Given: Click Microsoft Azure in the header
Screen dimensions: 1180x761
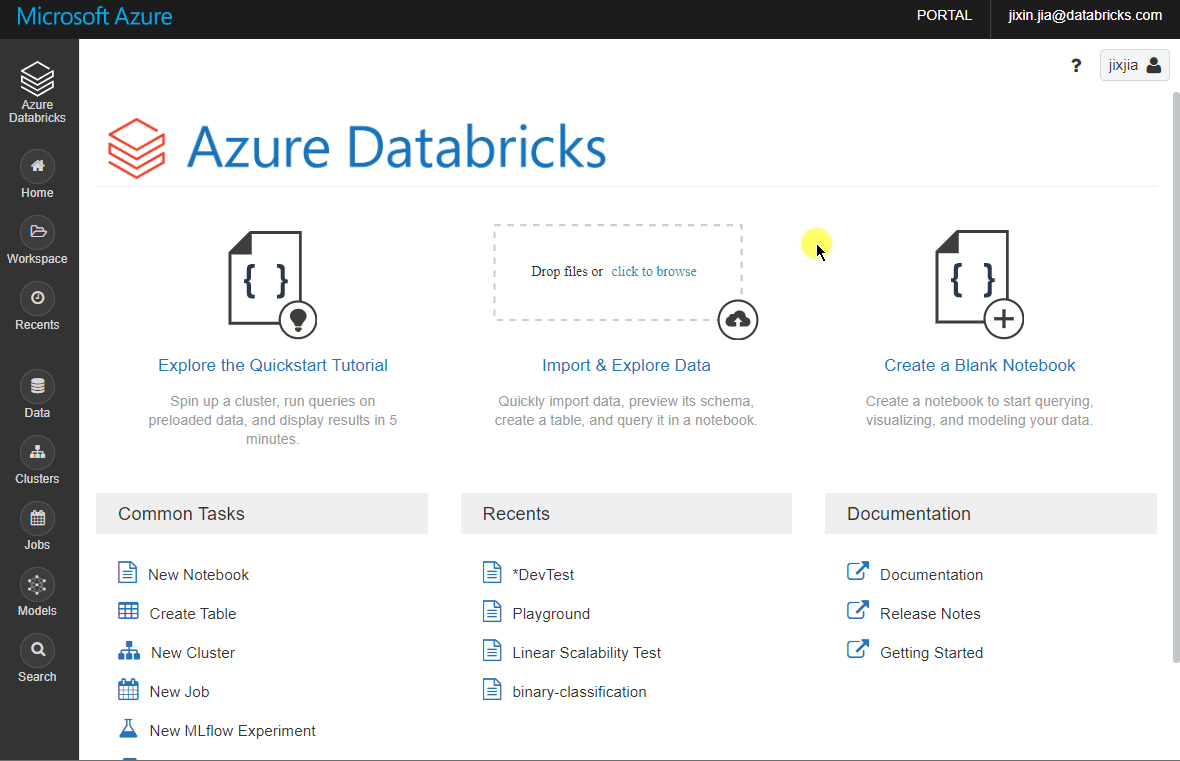Looking at the screenshot, I should 93,16.
